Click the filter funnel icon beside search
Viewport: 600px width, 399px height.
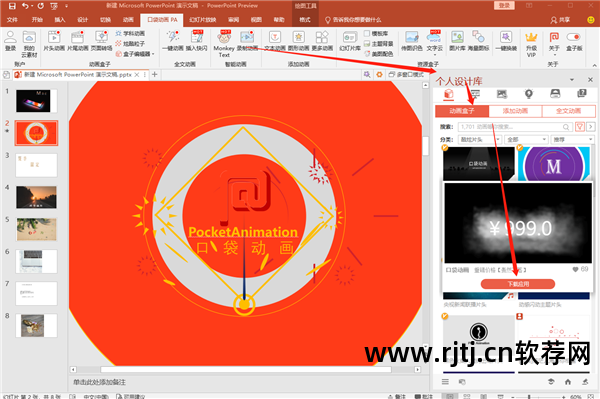point(580,127)
